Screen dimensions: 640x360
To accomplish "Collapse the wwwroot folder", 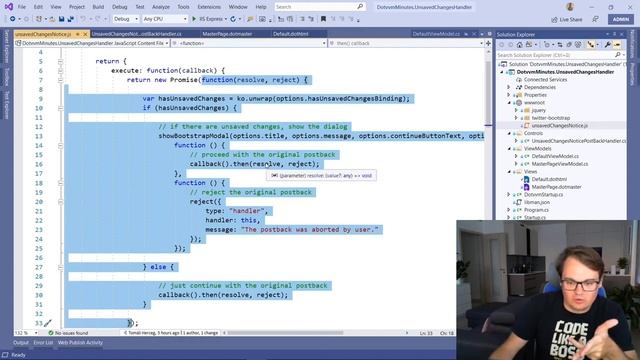I will pos(509,103).
